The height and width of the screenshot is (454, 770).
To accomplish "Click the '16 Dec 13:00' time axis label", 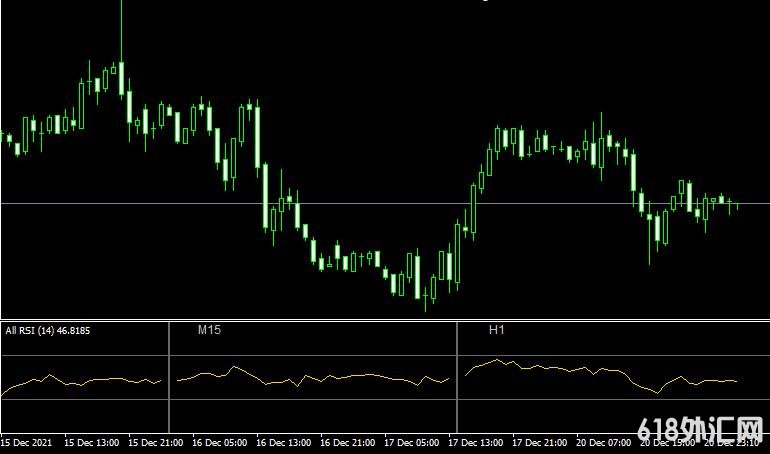I will point(283,443).
